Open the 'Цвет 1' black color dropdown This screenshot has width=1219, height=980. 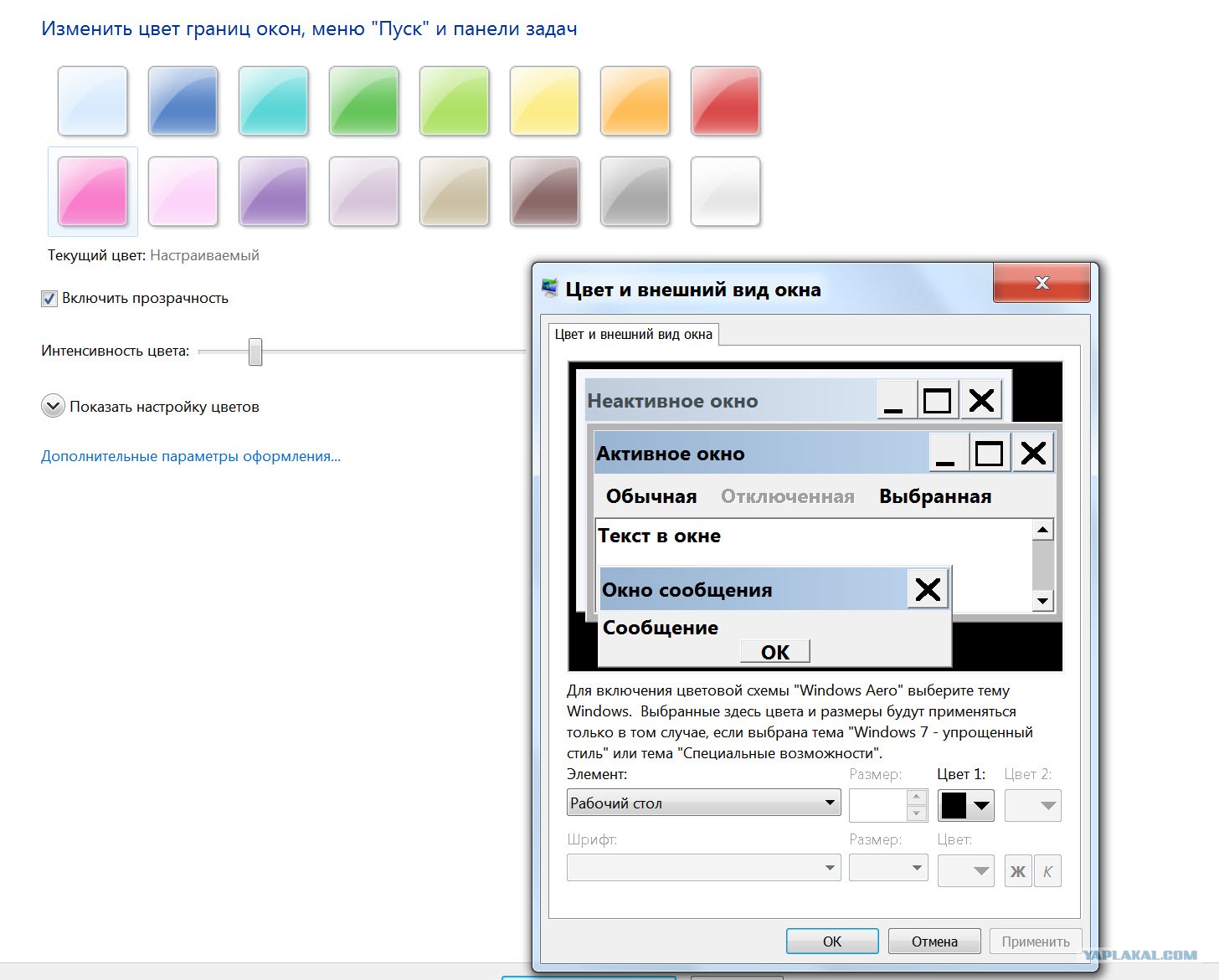point(966,806)
